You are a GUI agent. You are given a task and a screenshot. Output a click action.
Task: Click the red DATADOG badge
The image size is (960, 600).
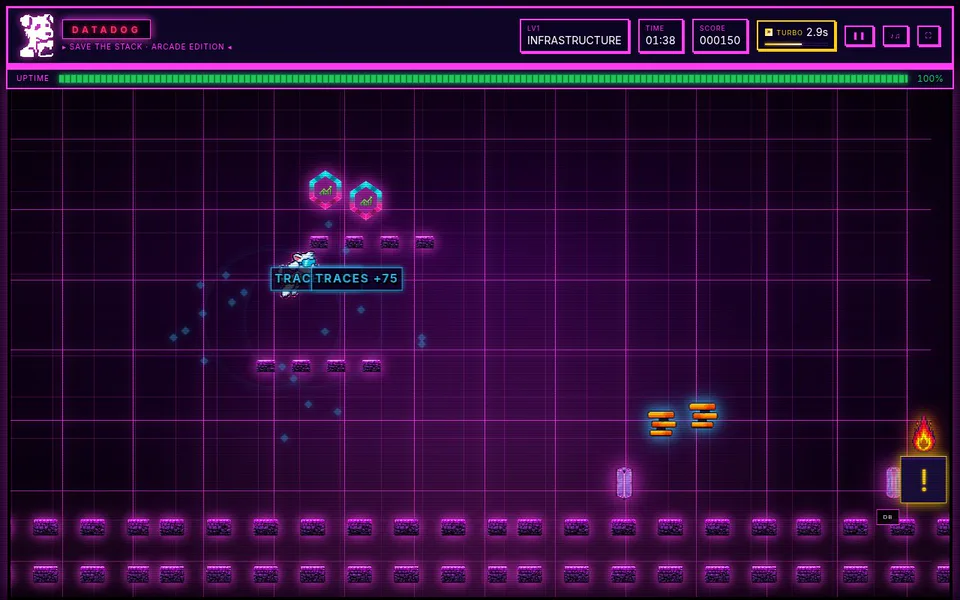click(106, 29)
